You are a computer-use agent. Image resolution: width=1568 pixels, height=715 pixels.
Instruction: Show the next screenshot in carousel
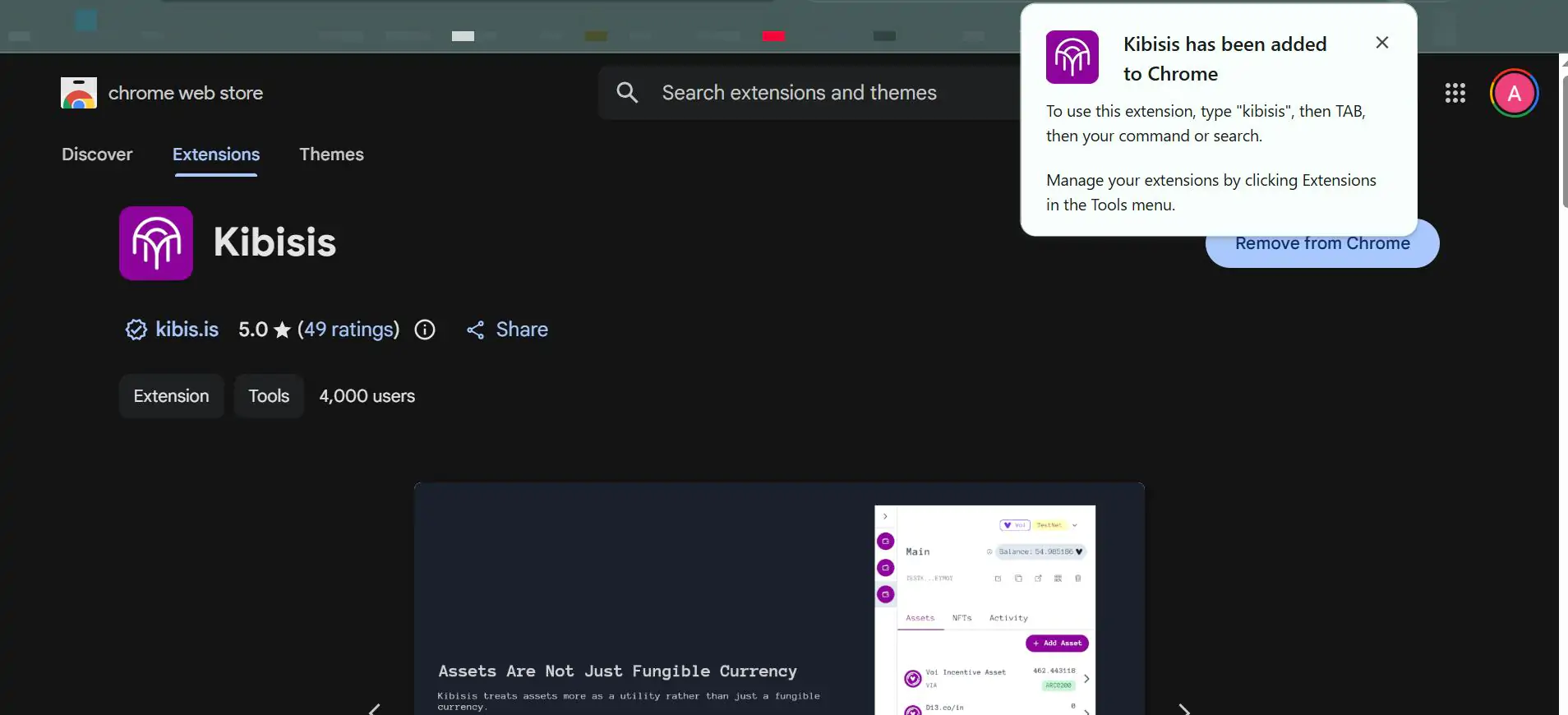[x=1184, y=708]
